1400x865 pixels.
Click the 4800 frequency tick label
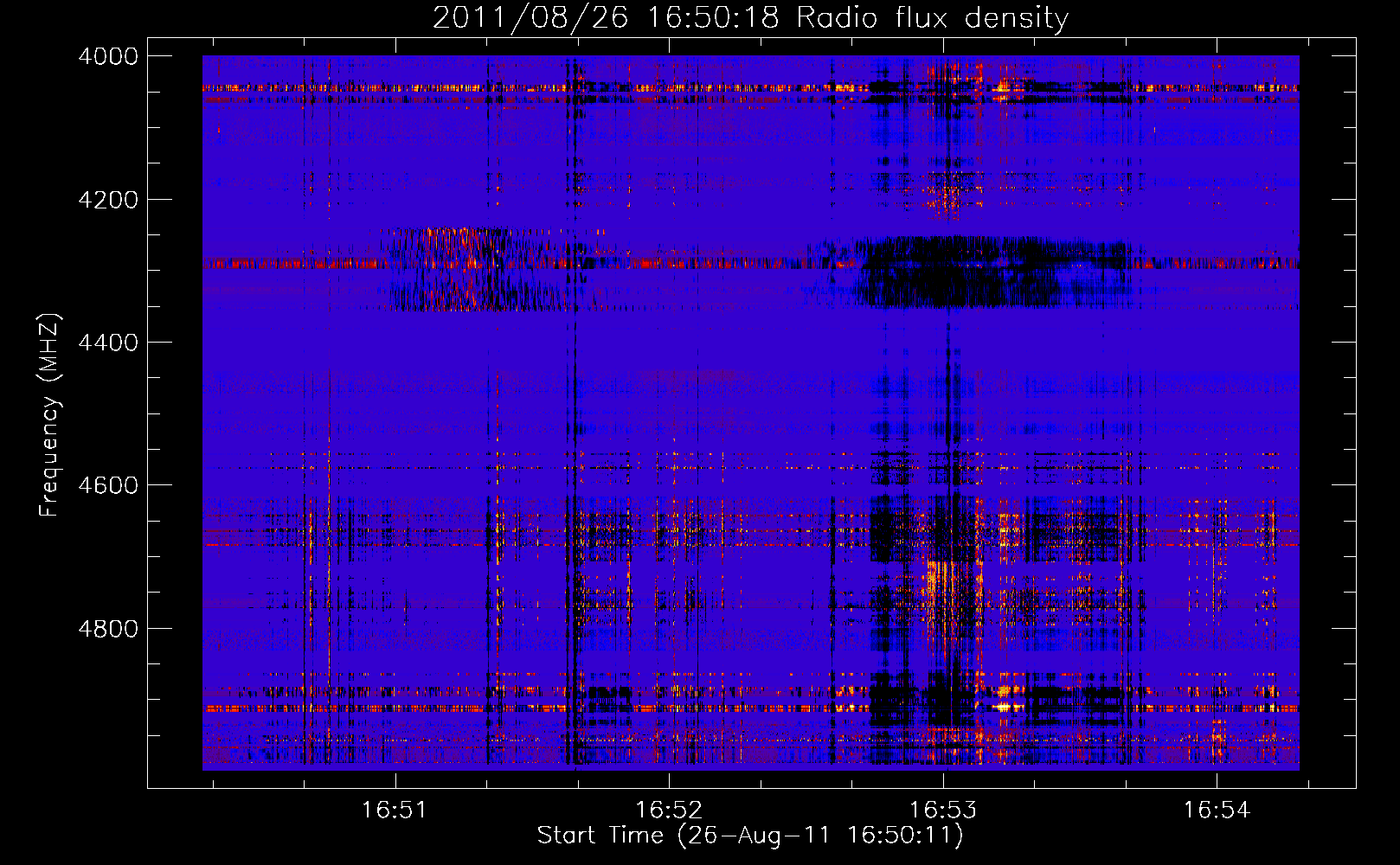pos(108,629)
